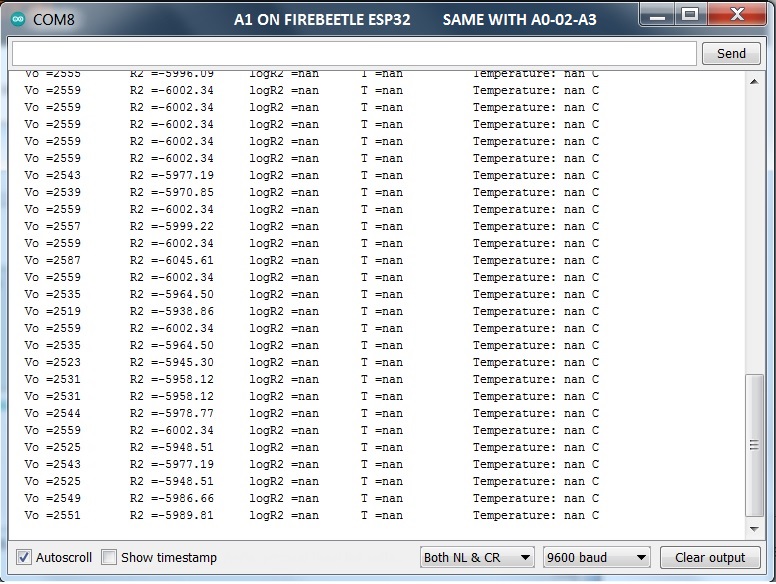The width and height of the screenshot is (776, 584).
Task: Click the scrollbar up arrow
Action: tap(754, 82)
